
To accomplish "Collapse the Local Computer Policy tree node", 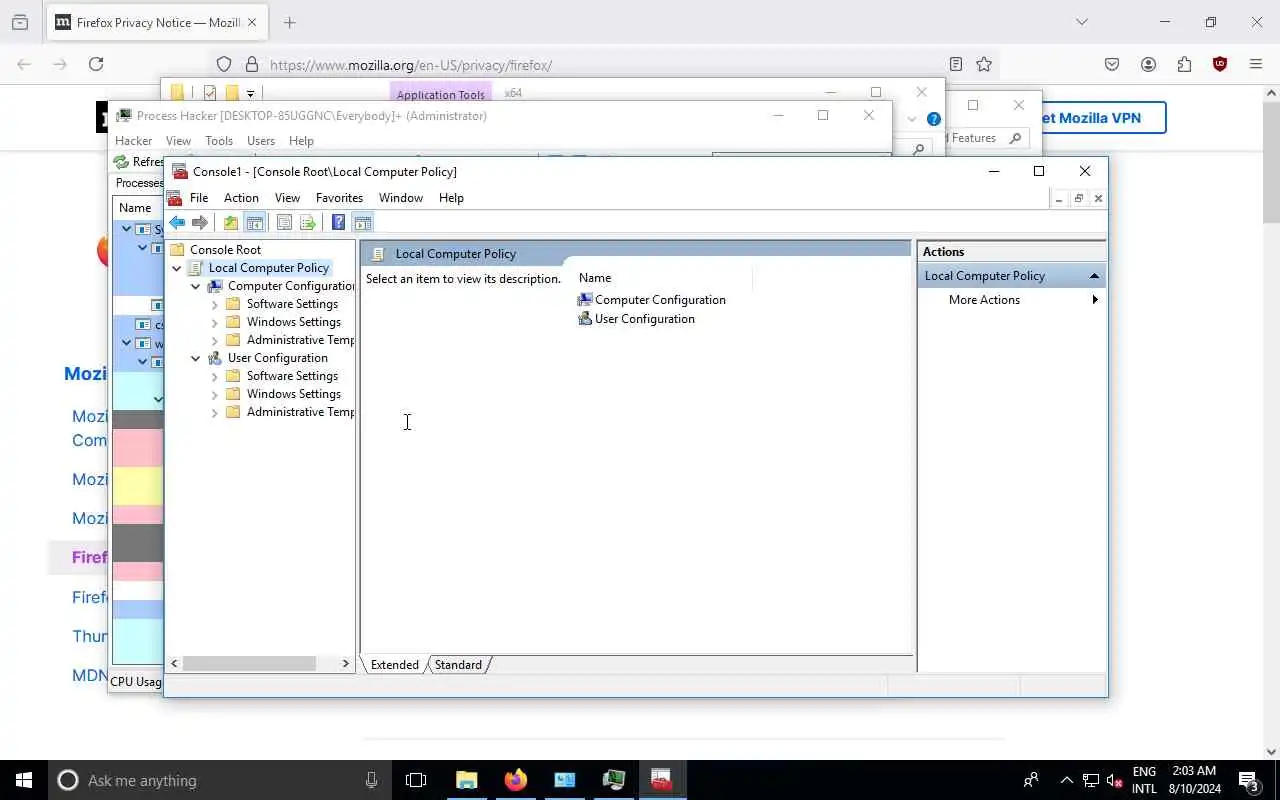I will [177, 268].
